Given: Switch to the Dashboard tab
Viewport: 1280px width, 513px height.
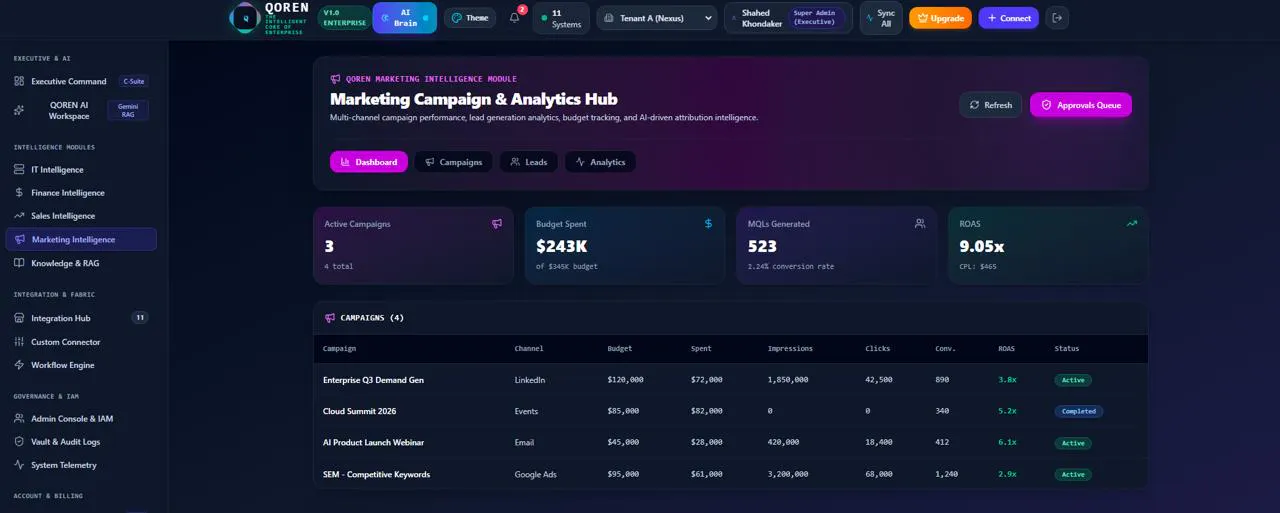Looking at the screenshot, I should pos(369,162).
